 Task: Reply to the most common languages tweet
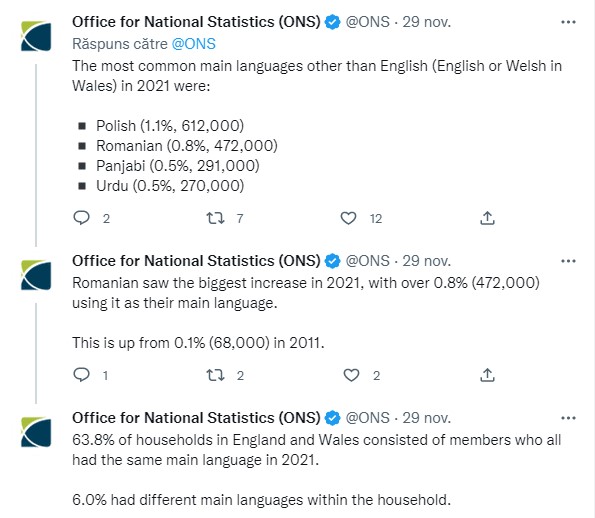(x=82, y=218)
